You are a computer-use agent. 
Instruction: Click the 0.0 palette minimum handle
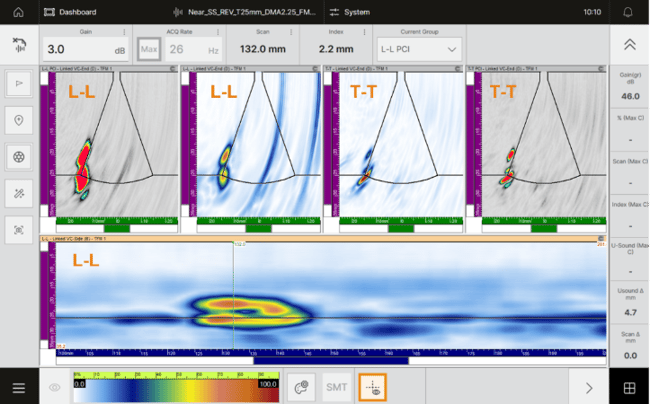(80, 384)
